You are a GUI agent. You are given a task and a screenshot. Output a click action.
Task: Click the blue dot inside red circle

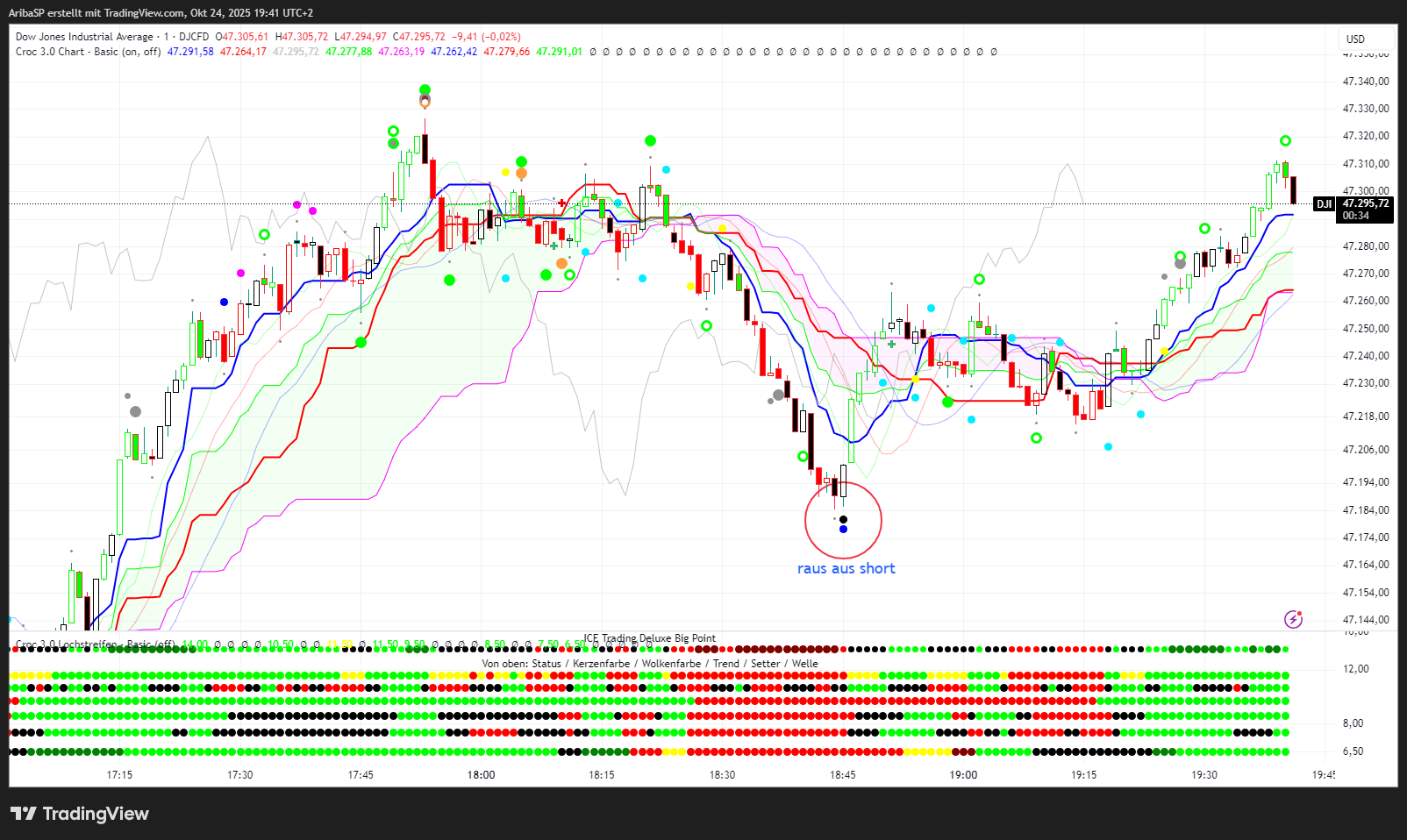(843, 530)
